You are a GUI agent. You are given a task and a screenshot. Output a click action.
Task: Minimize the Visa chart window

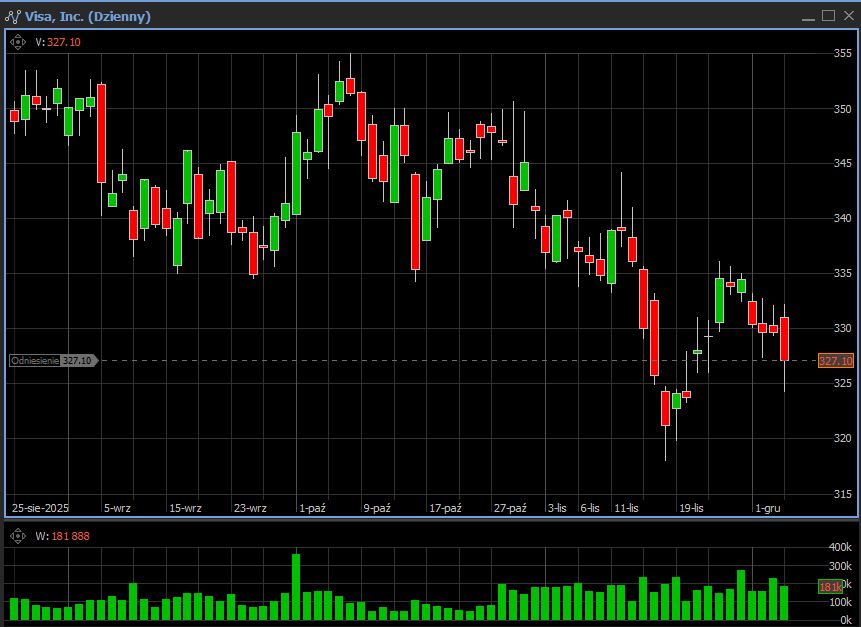[808, 15]
